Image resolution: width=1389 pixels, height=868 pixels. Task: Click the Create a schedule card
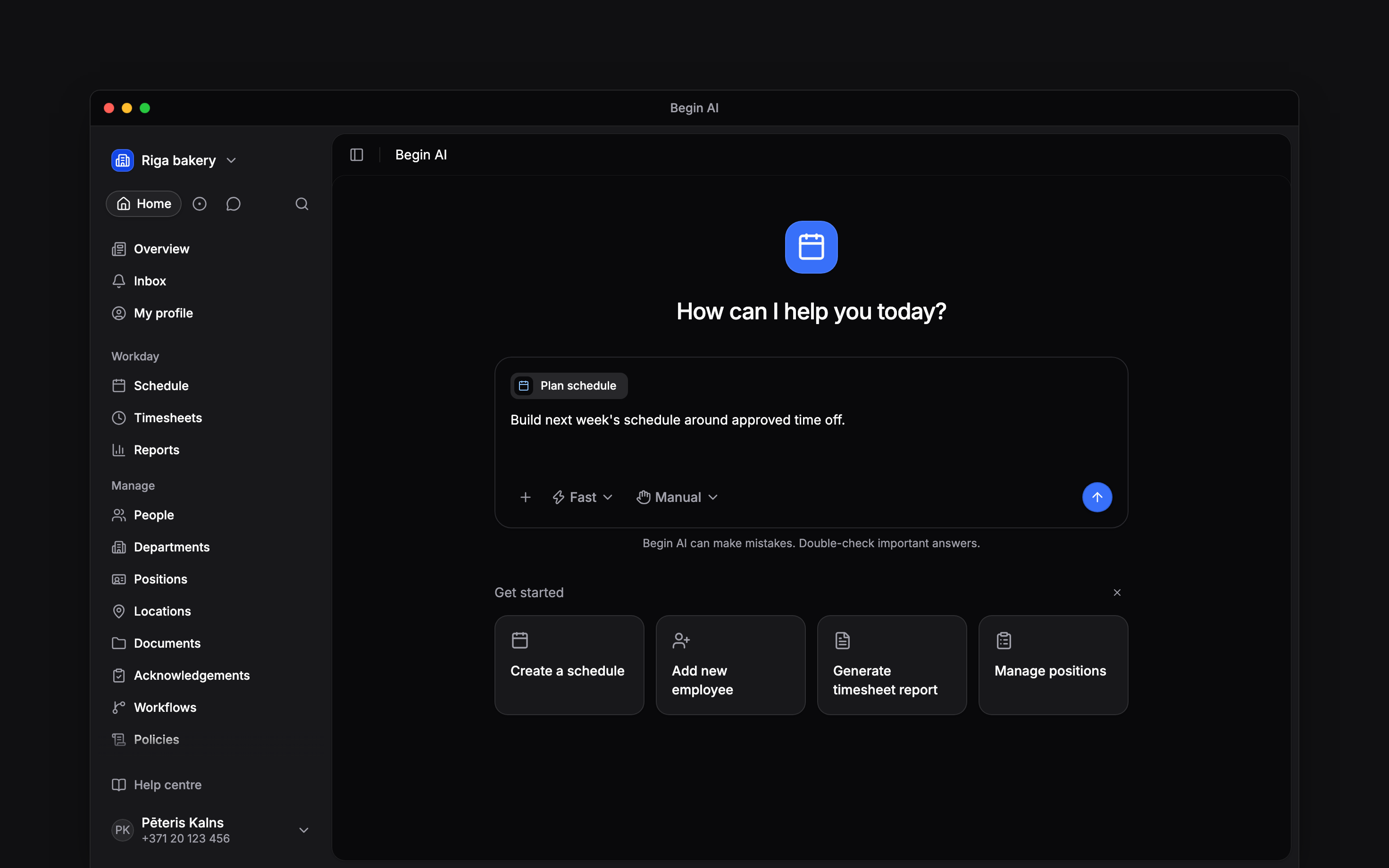pyautogui.click(x=569, y=665)
